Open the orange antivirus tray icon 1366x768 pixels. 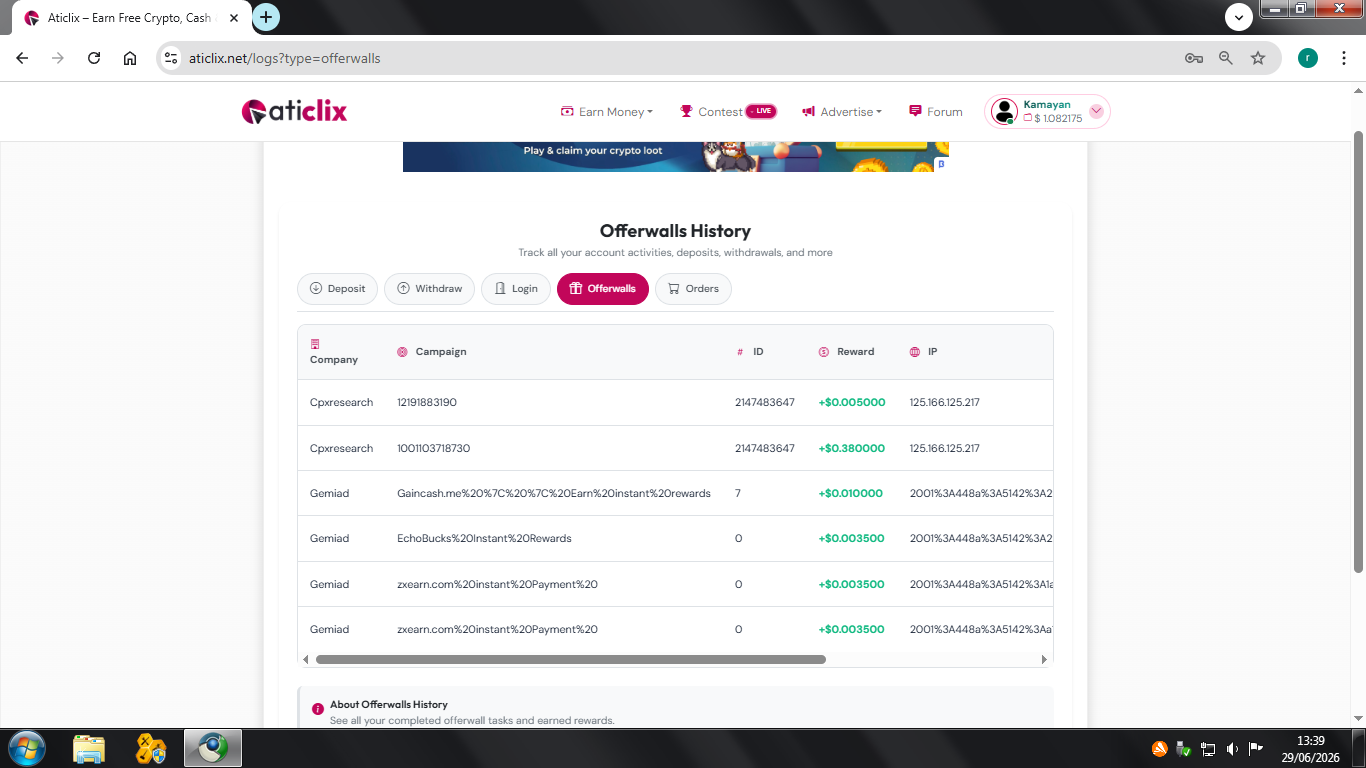pos(1160,748)
